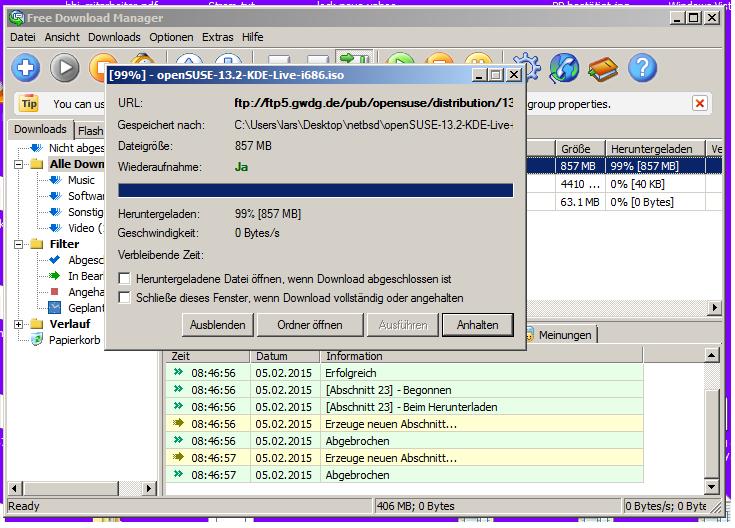The height and width of the screenshot is (528, 735).
Task: Collapse the Filter tree node
Action: tap(18, 244)
